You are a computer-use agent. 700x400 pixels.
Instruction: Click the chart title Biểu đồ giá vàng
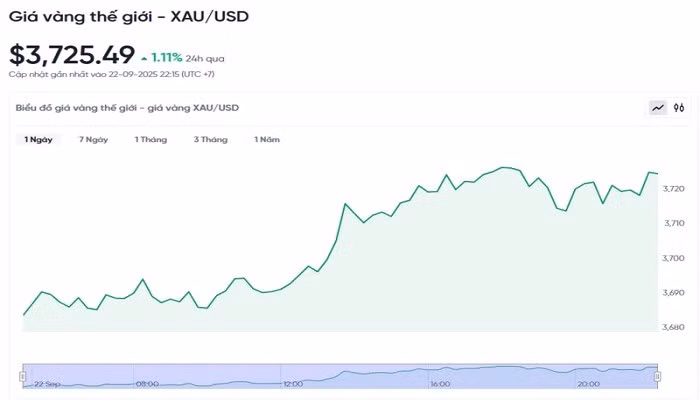click(127, 108)
